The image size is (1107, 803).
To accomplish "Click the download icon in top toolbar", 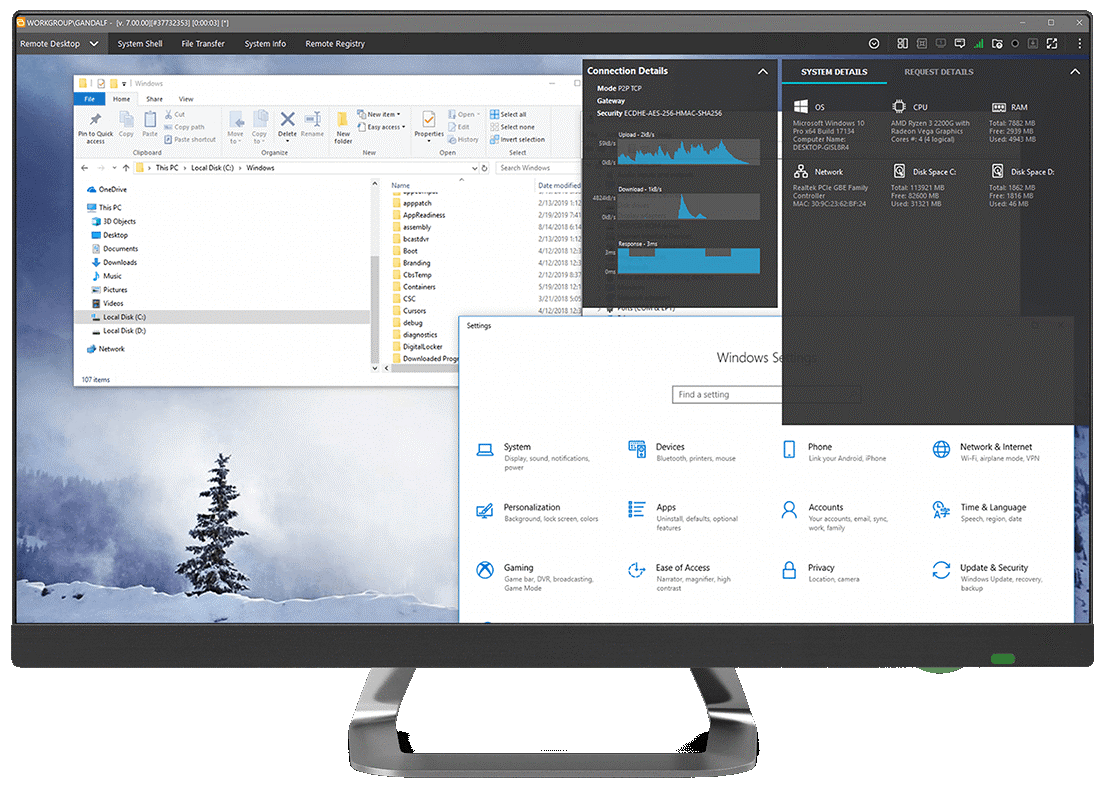I will 1033,44.
